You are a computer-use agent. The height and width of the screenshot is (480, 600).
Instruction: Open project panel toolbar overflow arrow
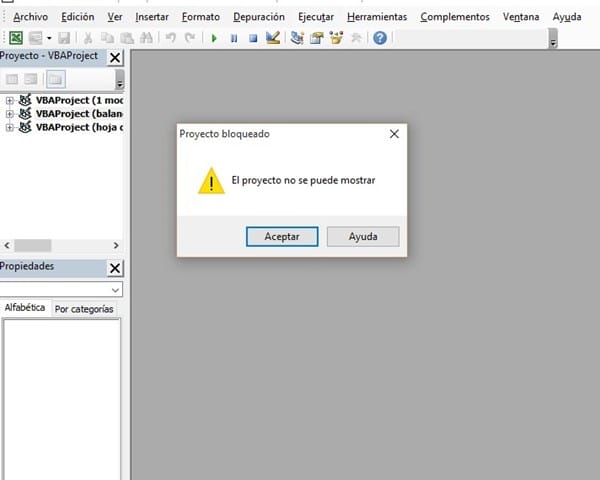pos(120,79)
